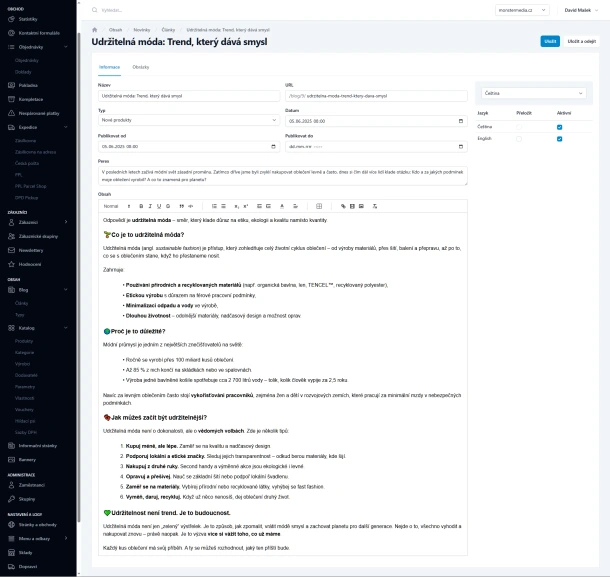The width and height of the screenshot is (610, 577).
Task: Select the Přeložit radio for English
Action: pos(519,138)
